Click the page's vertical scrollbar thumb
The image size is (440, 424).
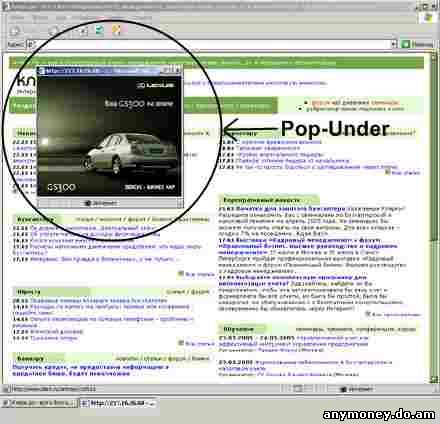click(x=433, y=147)
